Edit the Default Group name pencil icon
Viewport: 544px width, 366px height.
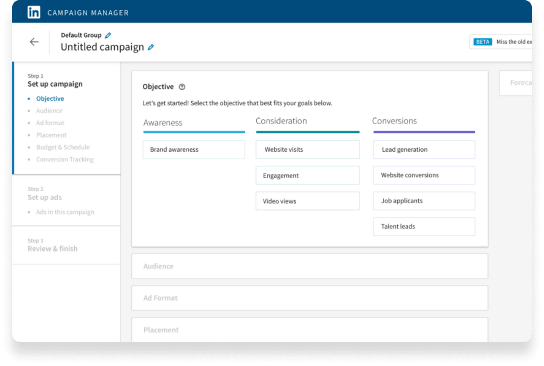(108, 35)
